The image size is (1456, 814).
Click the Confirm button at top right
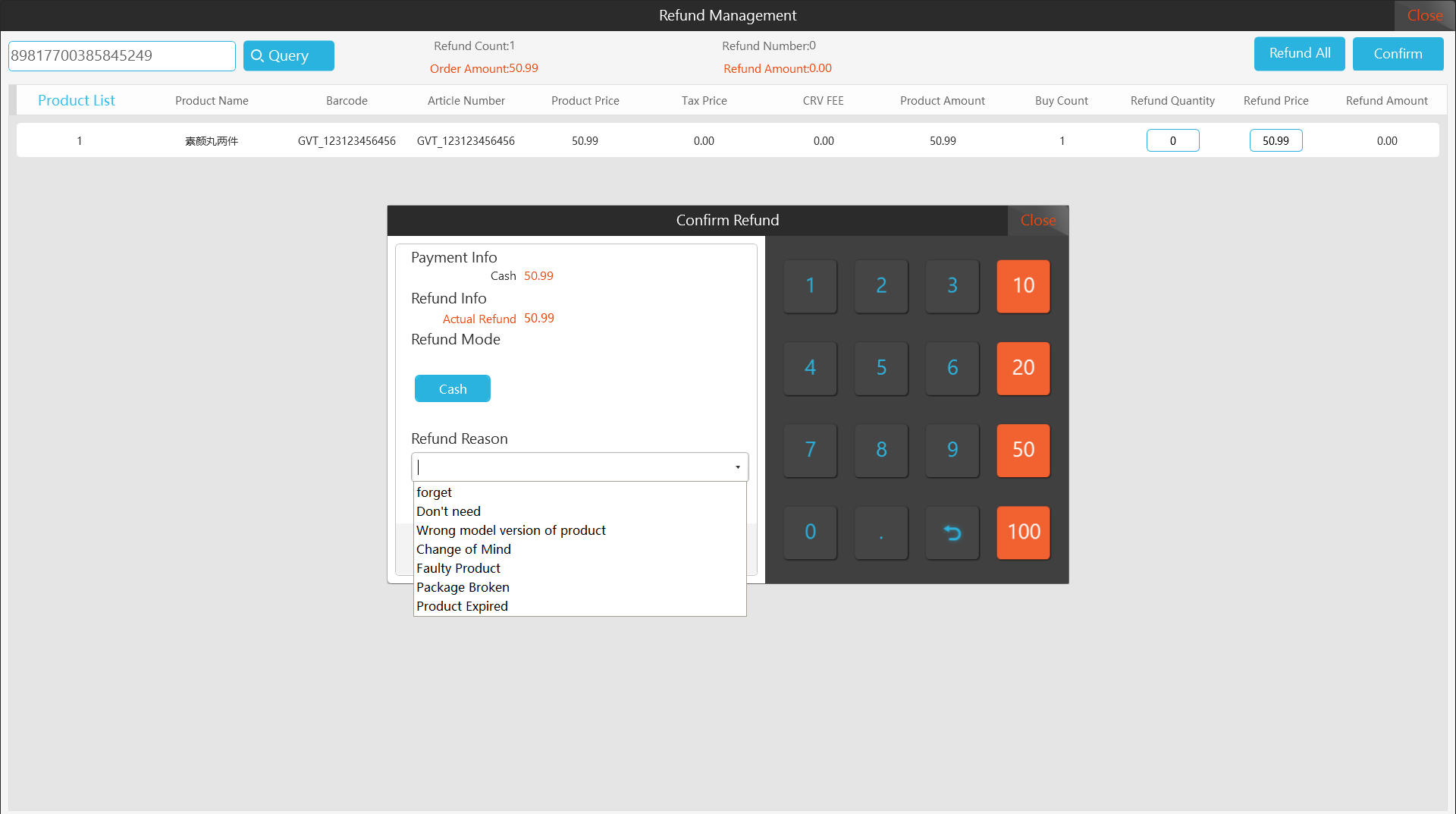[x=1398, y=54]
